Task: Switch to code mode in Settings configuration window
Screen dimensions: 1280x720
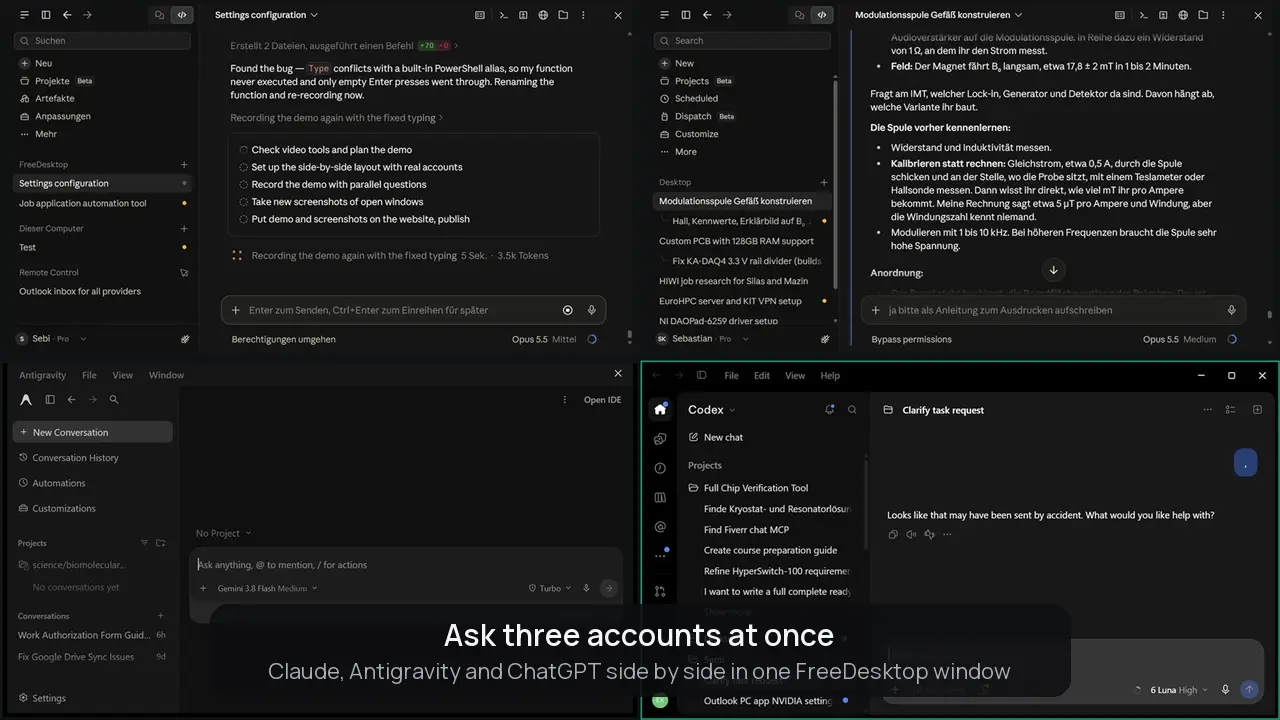Action: [x=181, y=15]
